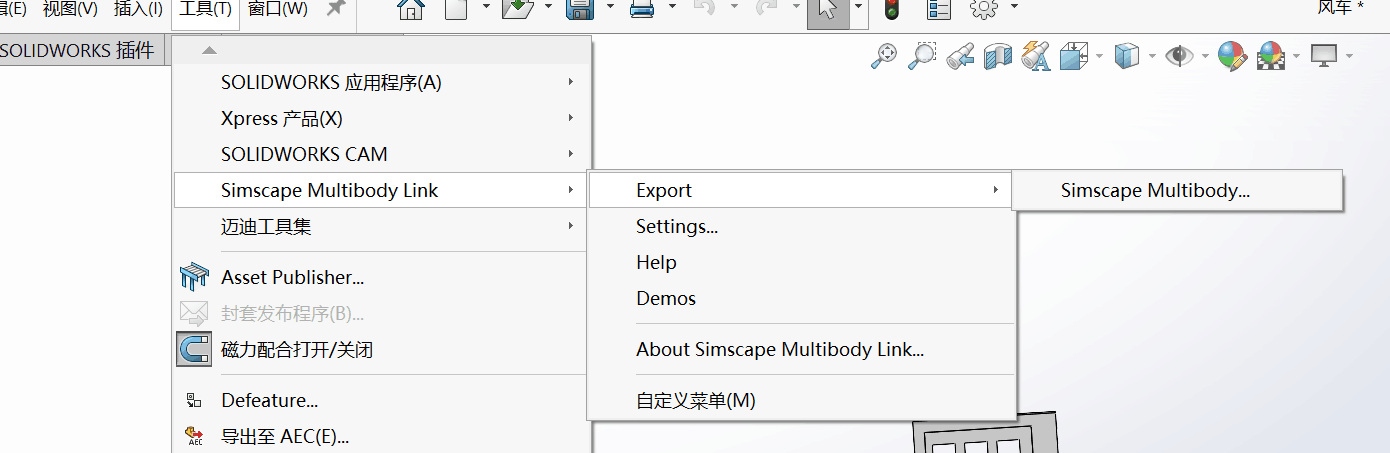Image resolution: width=1390 pixels, height=453 pixels.
Task: Click the View Orientation cube icon
Action: pyautogui.click(x=1073, y=56)
